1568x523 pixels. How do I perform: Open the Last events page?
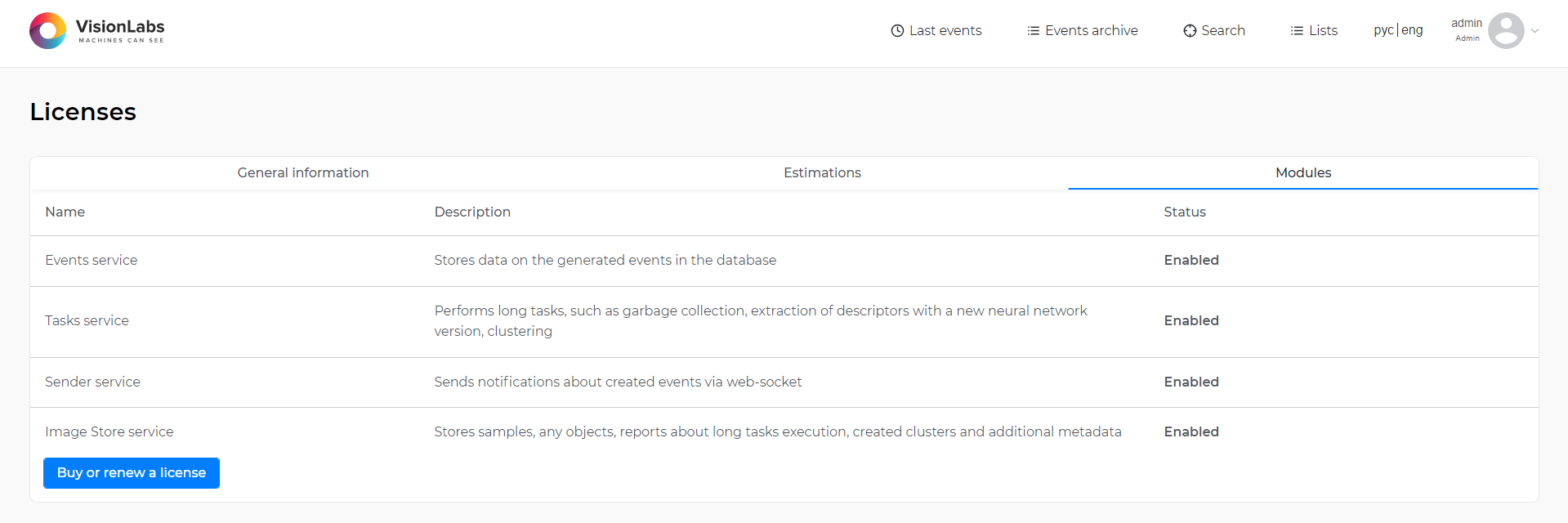(945, 31)
